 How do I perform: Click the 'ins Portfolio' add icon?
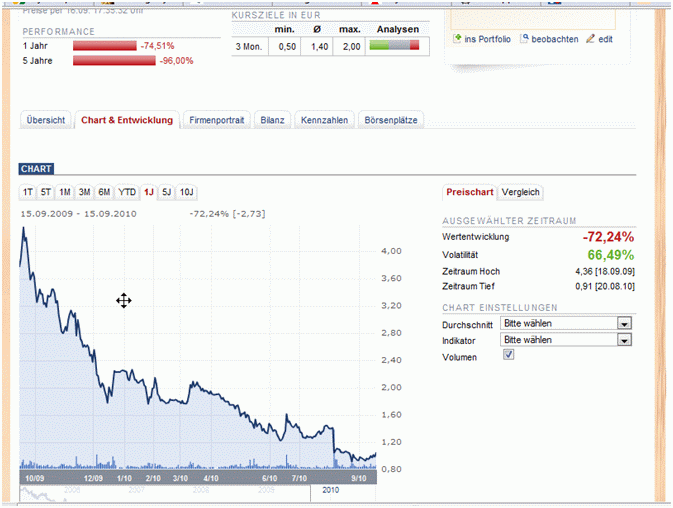458,39
